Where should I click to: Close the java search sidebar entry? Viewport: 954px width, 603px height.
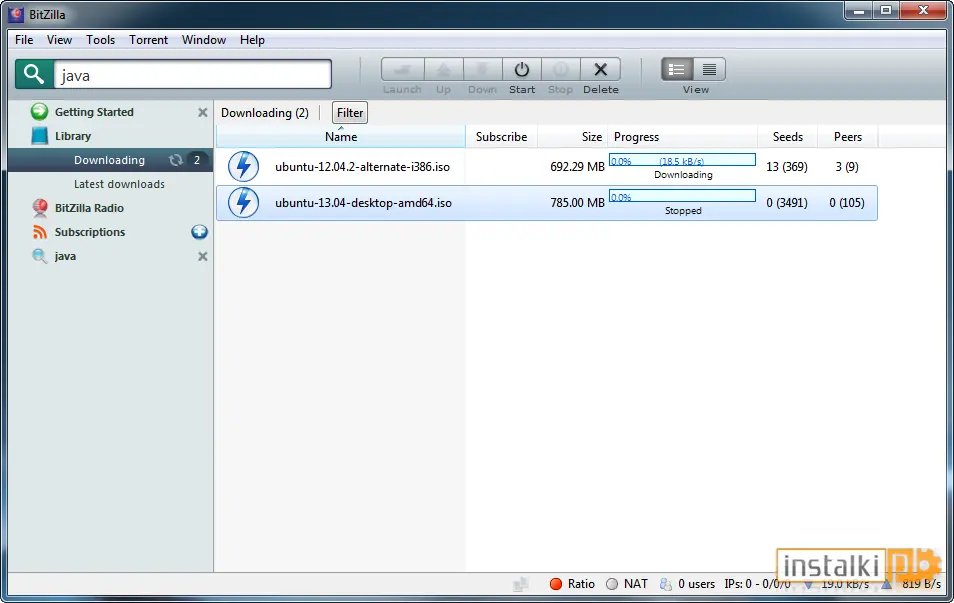(x=203, y=256)
